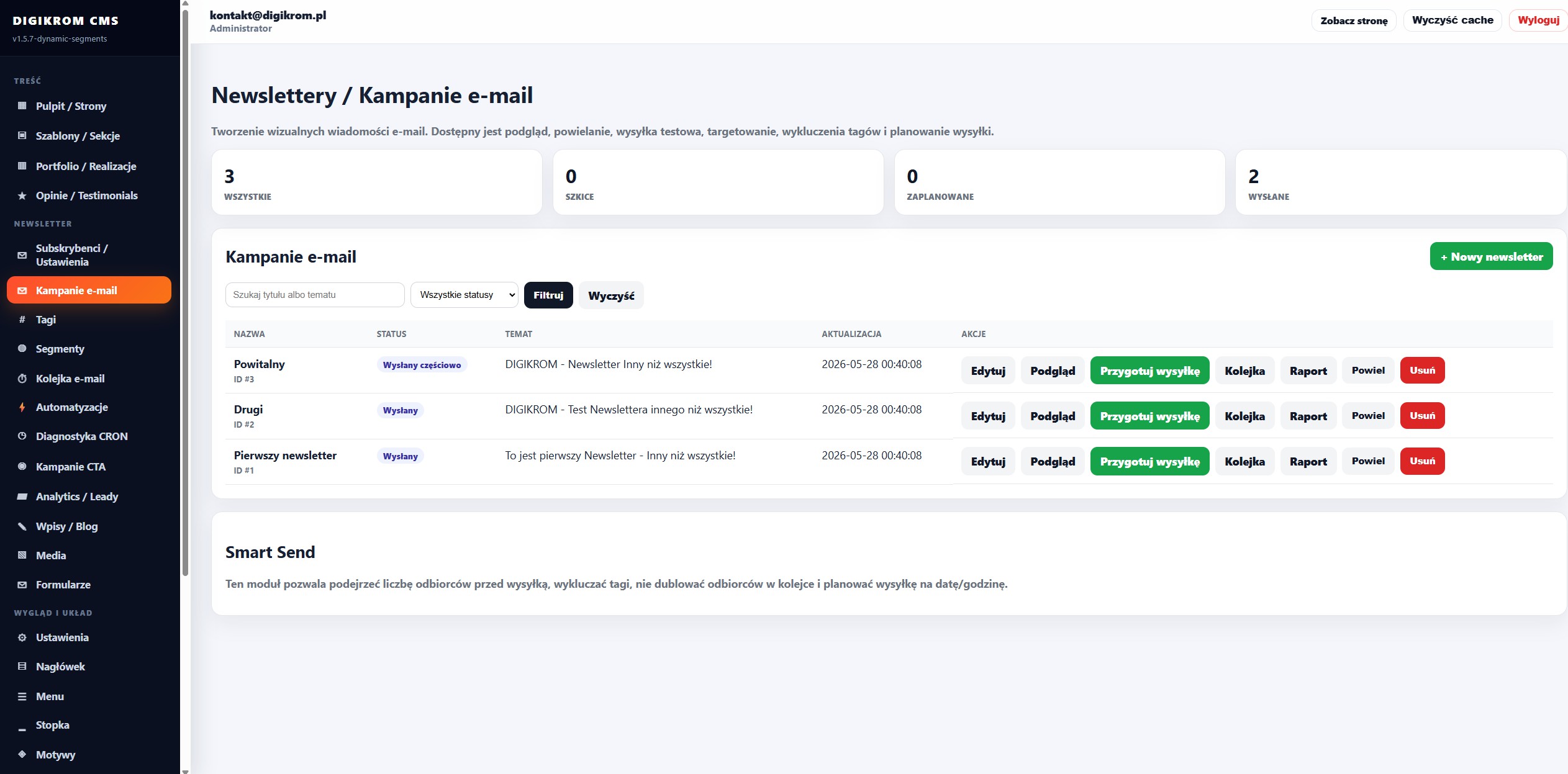
Task: Click the Pulpit / Strony grid icon
Action: pyautogui.click(x=22, y=106)
